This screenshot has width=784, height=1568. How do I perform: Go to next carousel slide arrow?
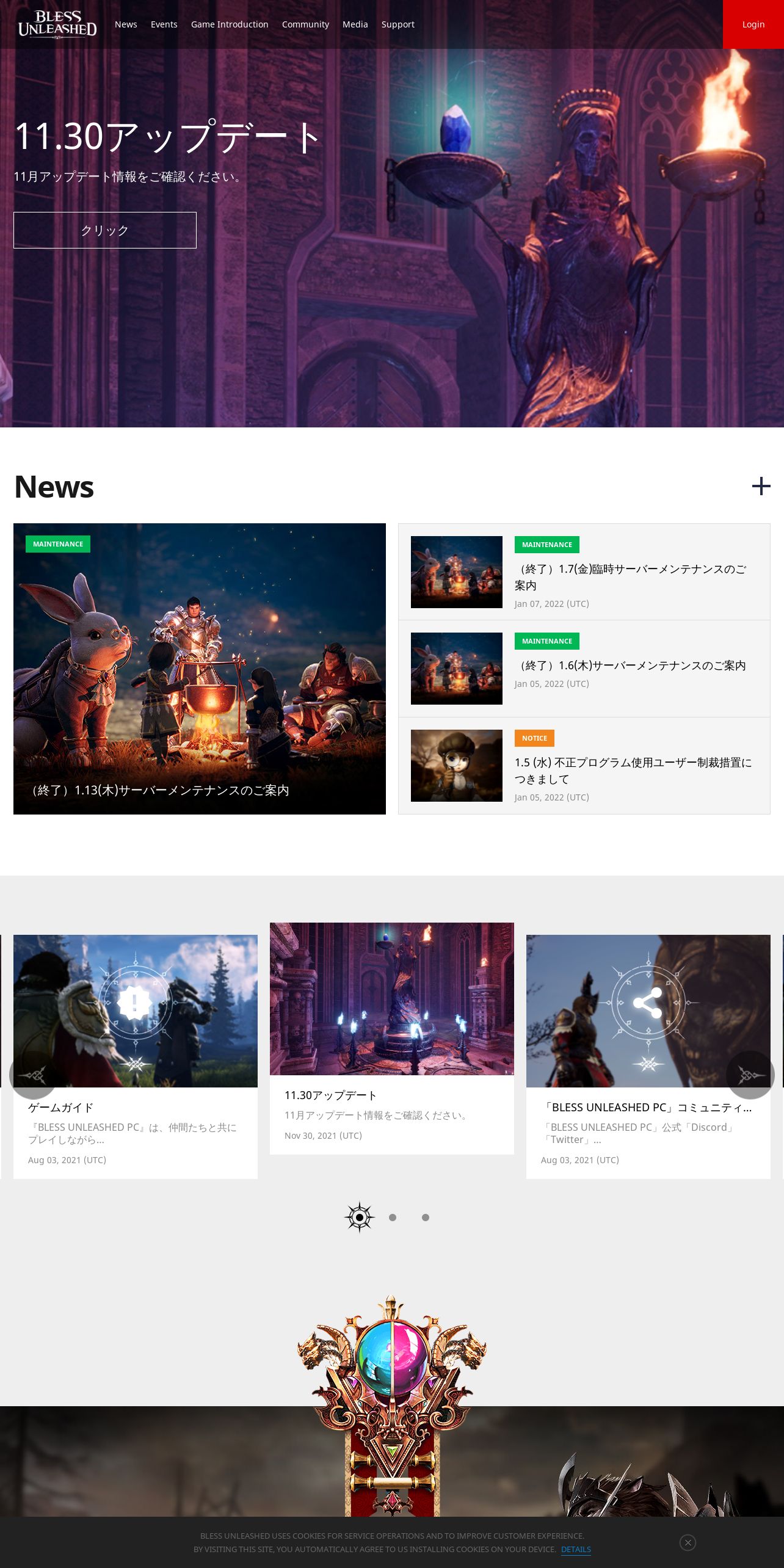(x=750, y=1075)
